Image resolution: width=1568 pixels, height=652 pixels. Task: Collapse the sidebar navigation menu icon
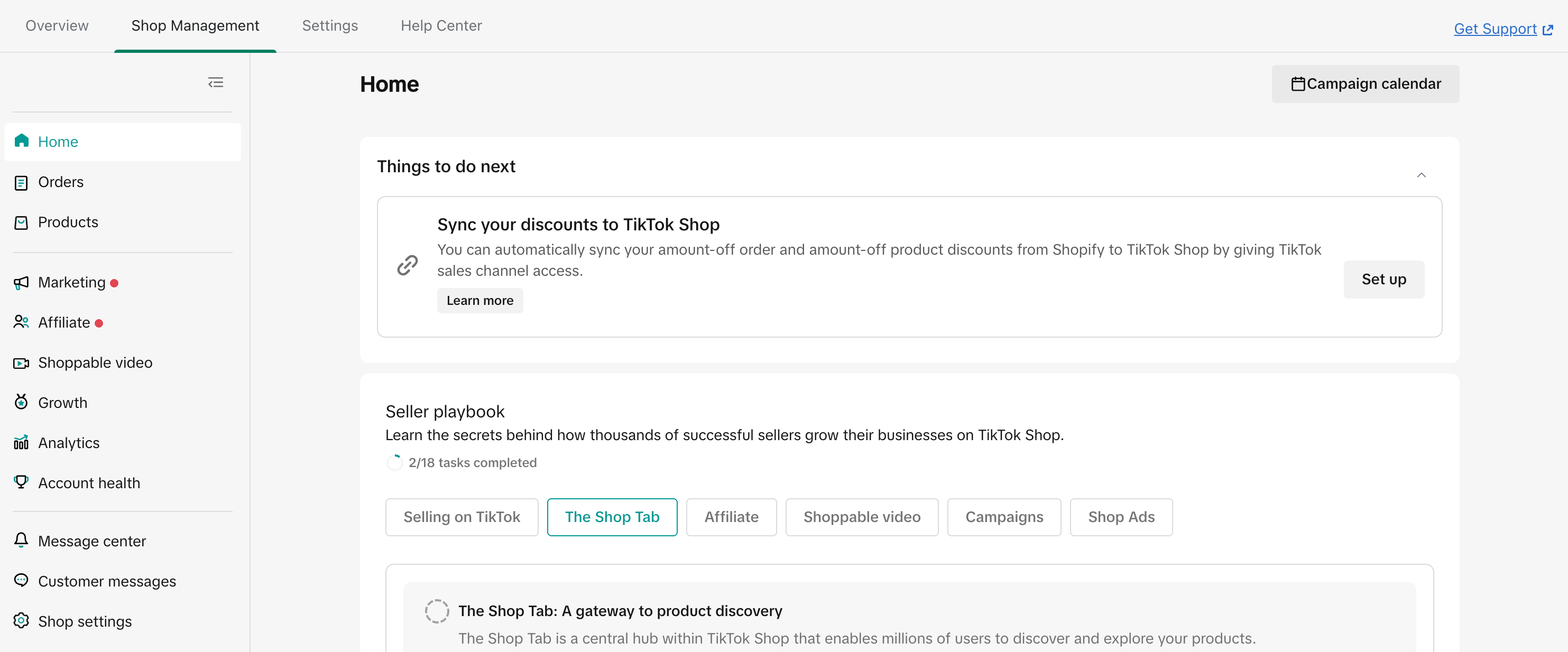pos(216,83)
